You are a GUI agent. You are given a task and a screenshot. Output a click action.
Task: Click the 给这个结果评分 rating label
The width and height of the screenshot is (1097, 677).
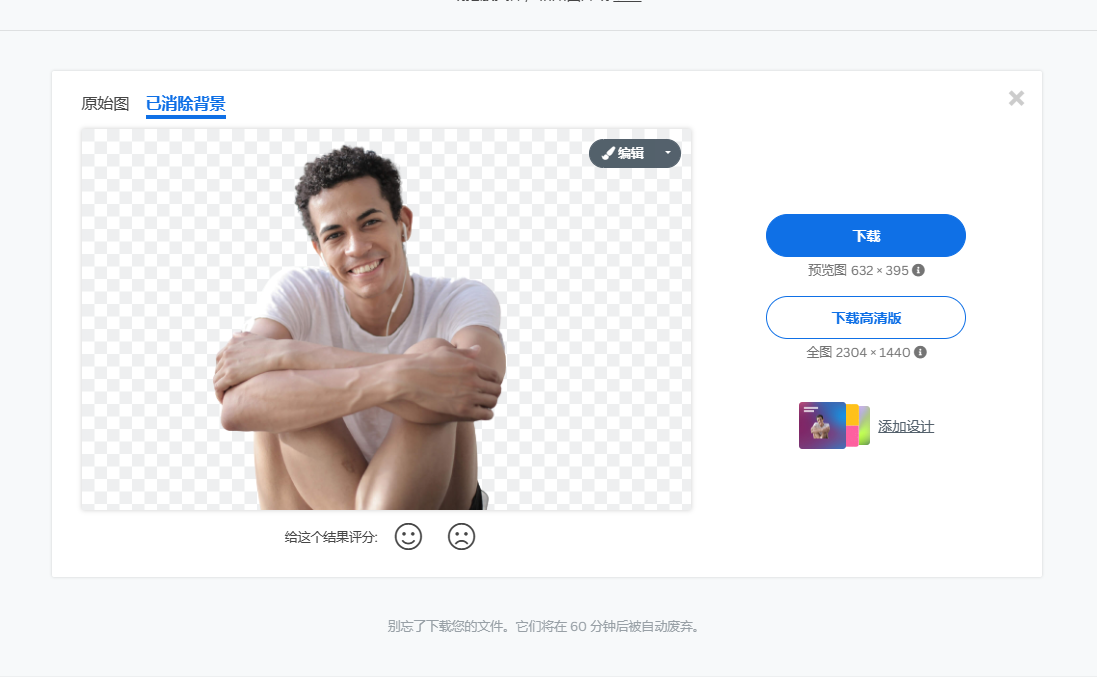331,536
